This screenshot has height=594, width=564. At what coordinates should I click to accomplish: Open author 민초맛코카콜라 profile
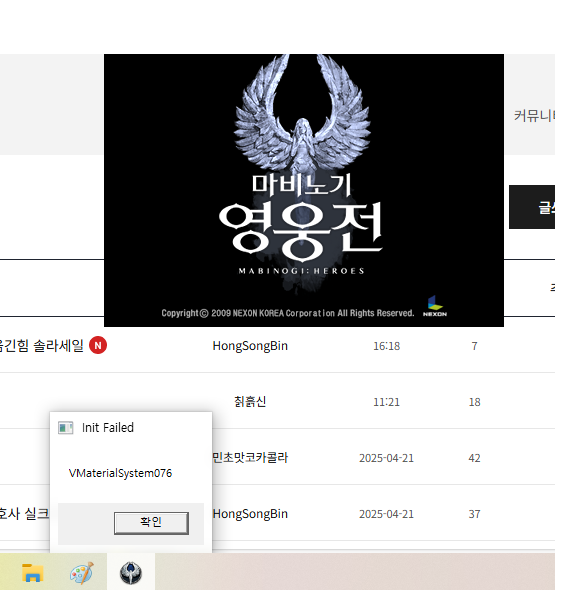(x=250, y=458)
